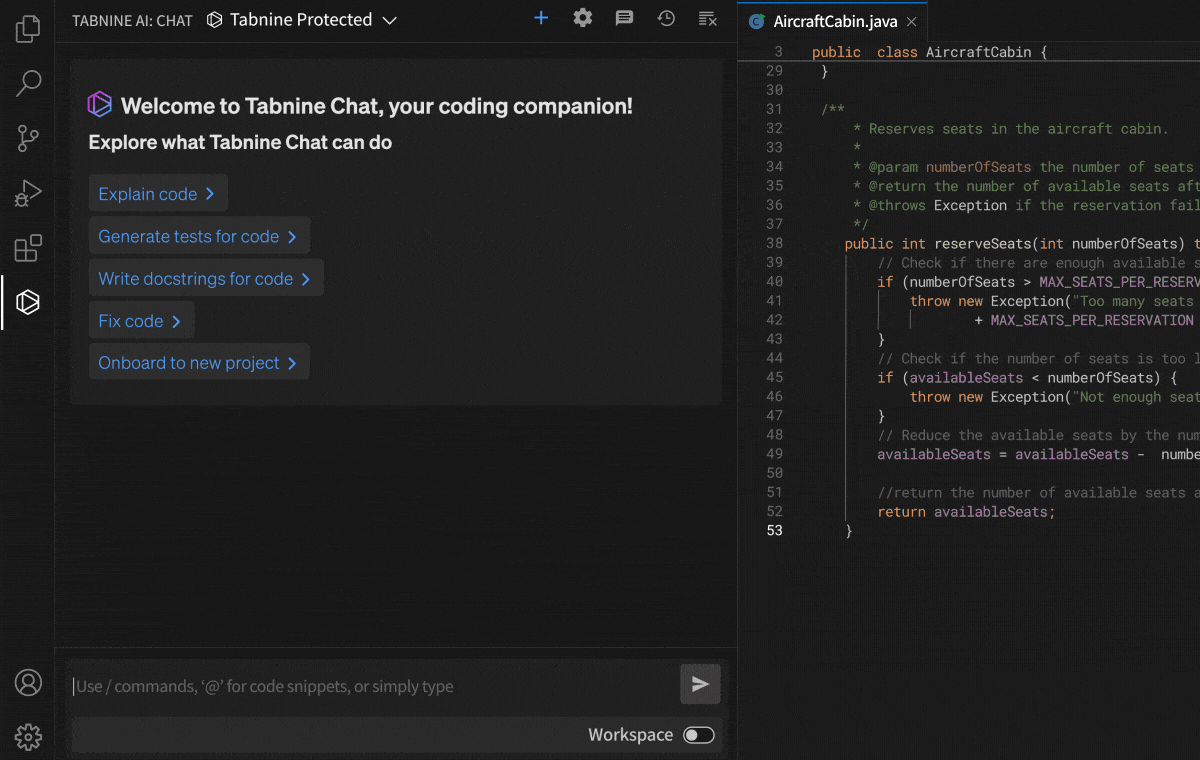Open Tabnine chat settings gear
This screenshot has height=760, width=1200.
tap(582, 18)
